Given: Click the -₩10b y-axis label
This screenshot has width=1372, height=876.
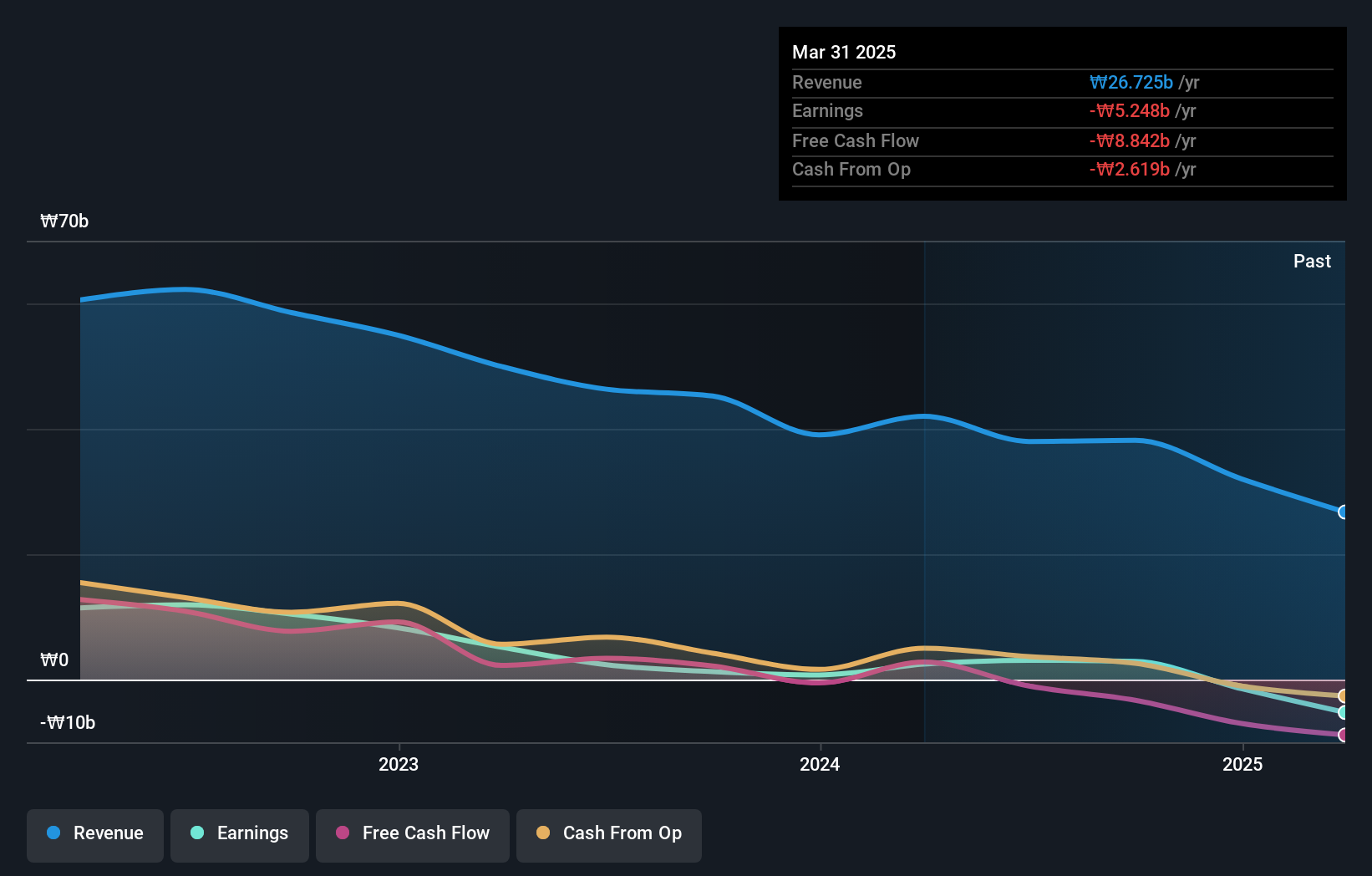Looking at the screenshot, I should [68, 722].
